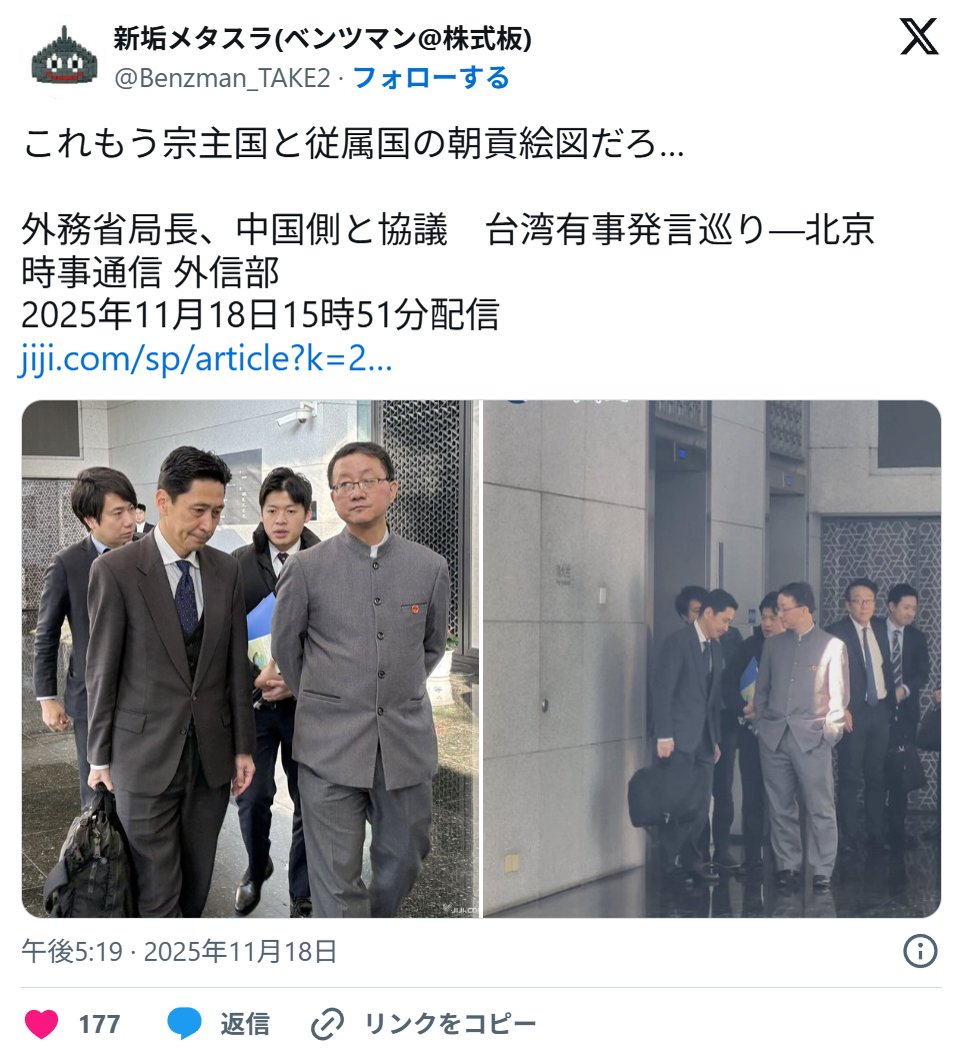Screen dimensions: 962x1052
Task: Open the jiji.com article link
Action: click(205, 359)
